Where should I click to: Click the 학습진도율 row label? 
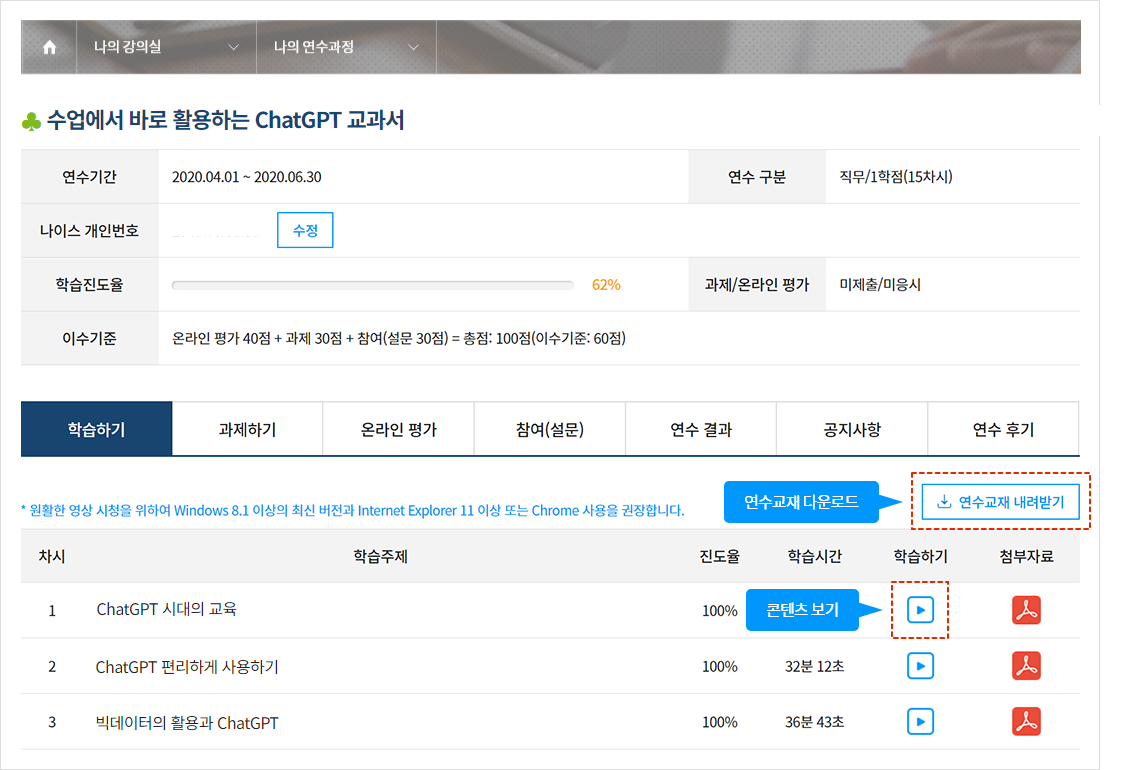coord(89,285)
